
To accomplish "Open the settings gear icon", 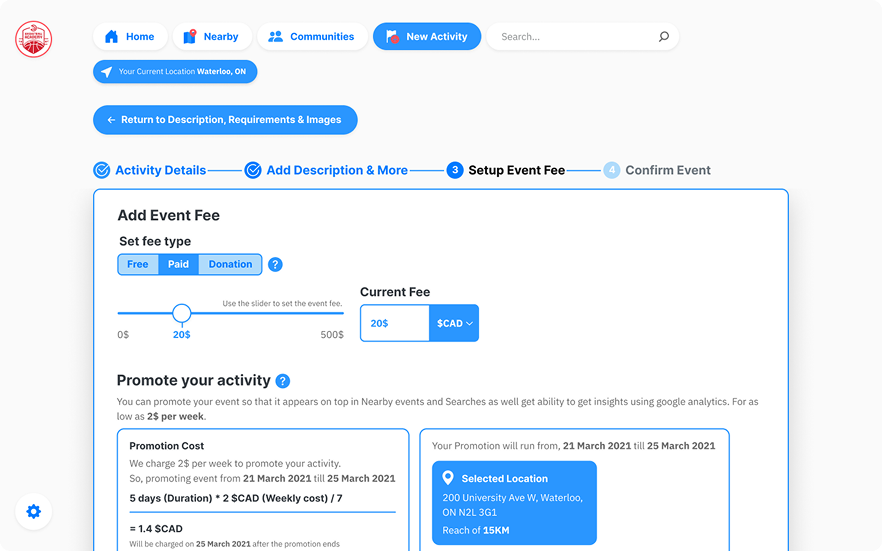I will pyautogui.click(x=33, y=512).
